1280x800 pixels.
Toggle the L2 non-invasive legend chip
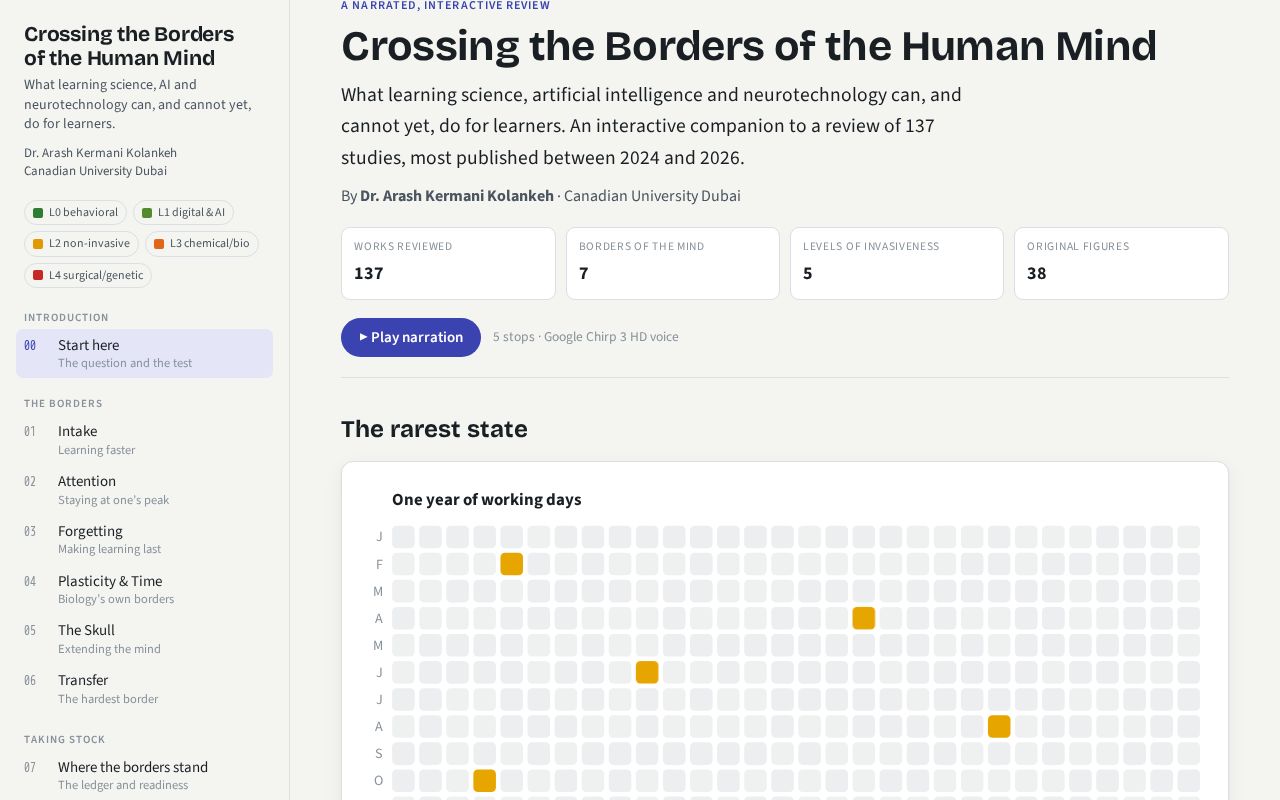82,244
